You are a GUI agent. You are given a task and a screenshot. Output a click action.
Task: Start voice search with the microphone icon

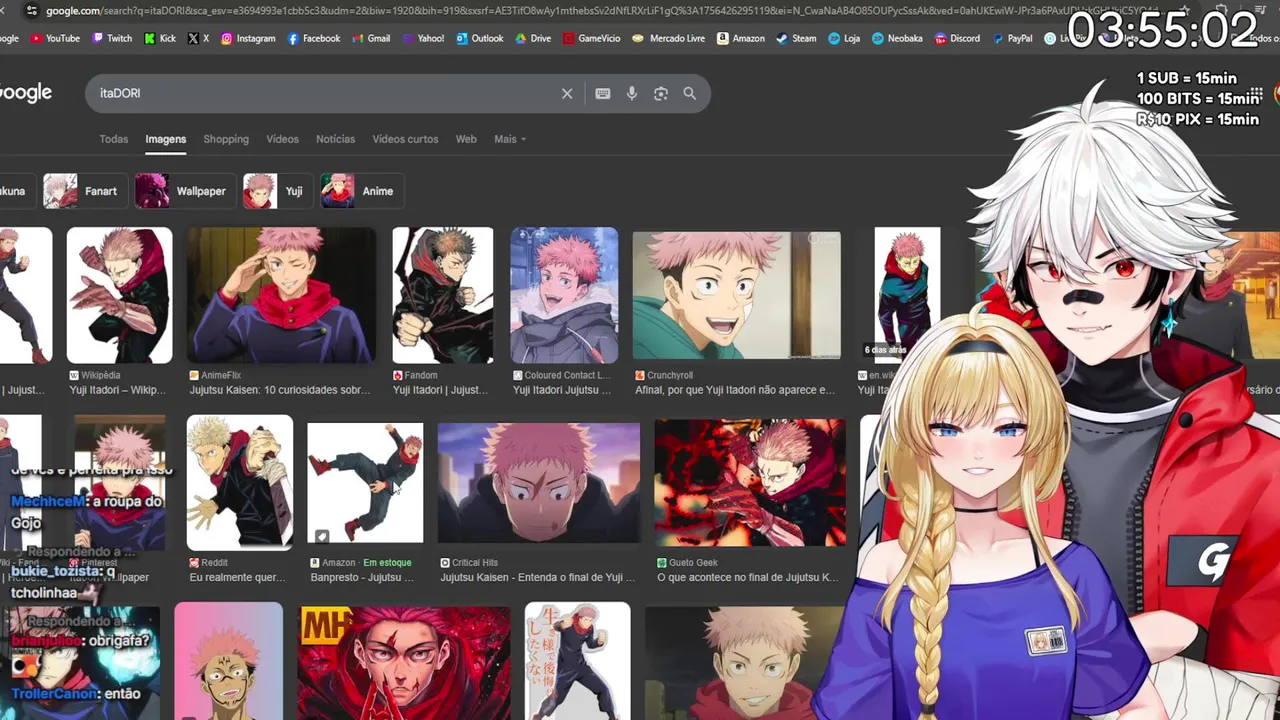click(x=632, y=93)
